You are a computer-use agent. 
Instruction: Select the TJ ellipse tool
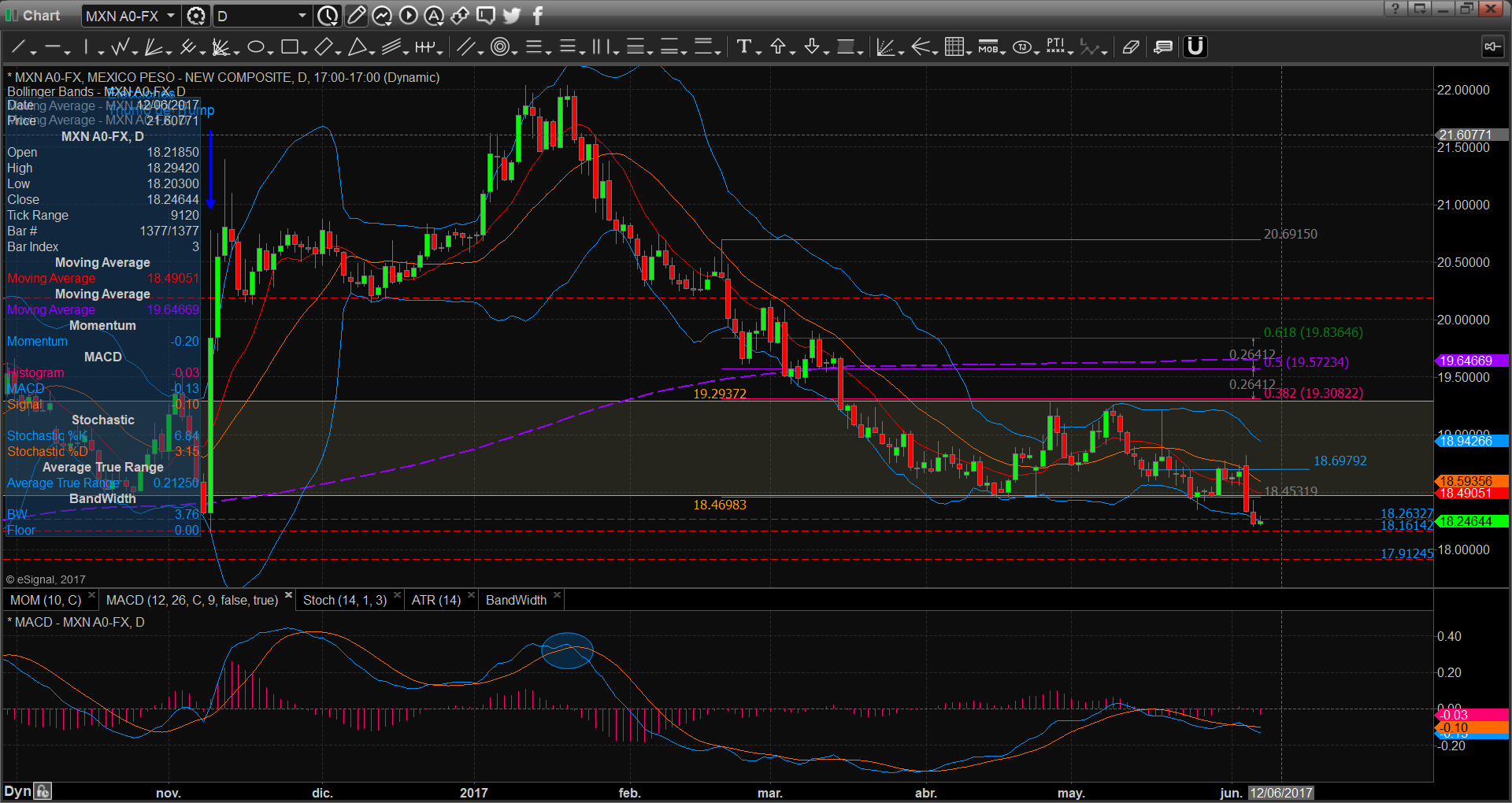point(1022,47)
